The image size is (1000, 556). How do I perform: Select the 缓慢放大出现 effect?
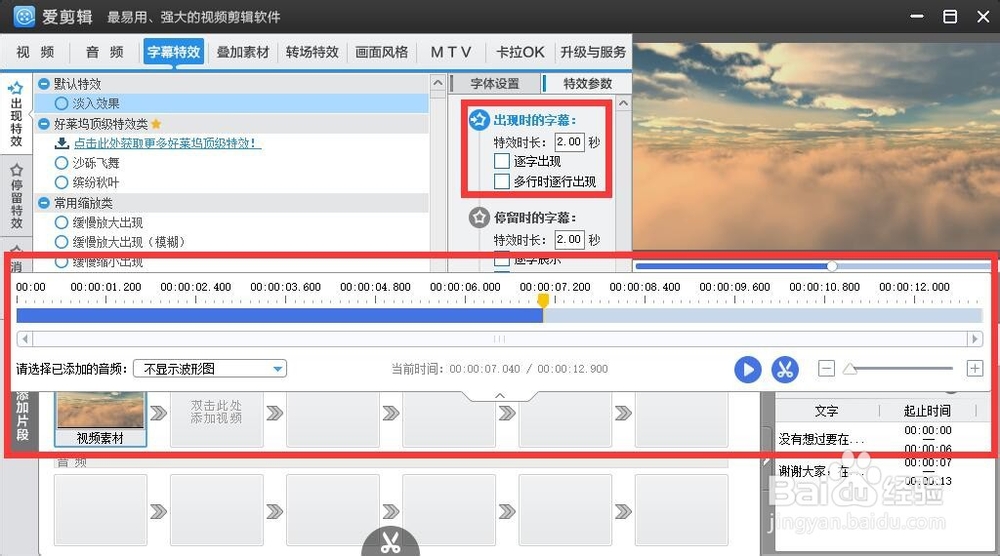tap(61, 223)
